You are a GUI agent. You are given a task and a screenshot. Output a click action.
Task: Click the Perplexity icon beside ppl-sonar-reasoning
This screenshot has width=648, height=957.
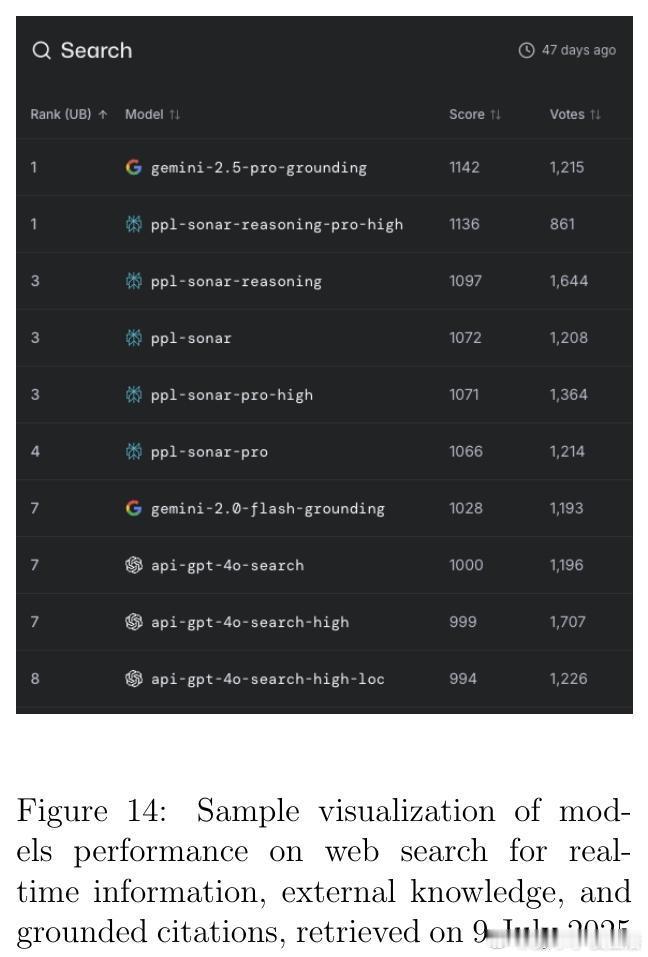pyautogui.click(x=134, y=281)
